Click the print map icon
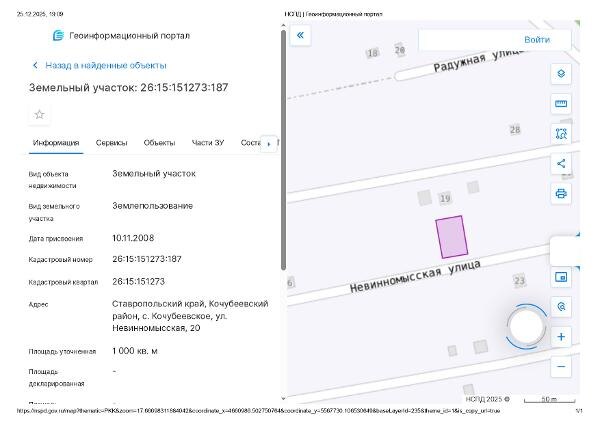 point(561,194)
